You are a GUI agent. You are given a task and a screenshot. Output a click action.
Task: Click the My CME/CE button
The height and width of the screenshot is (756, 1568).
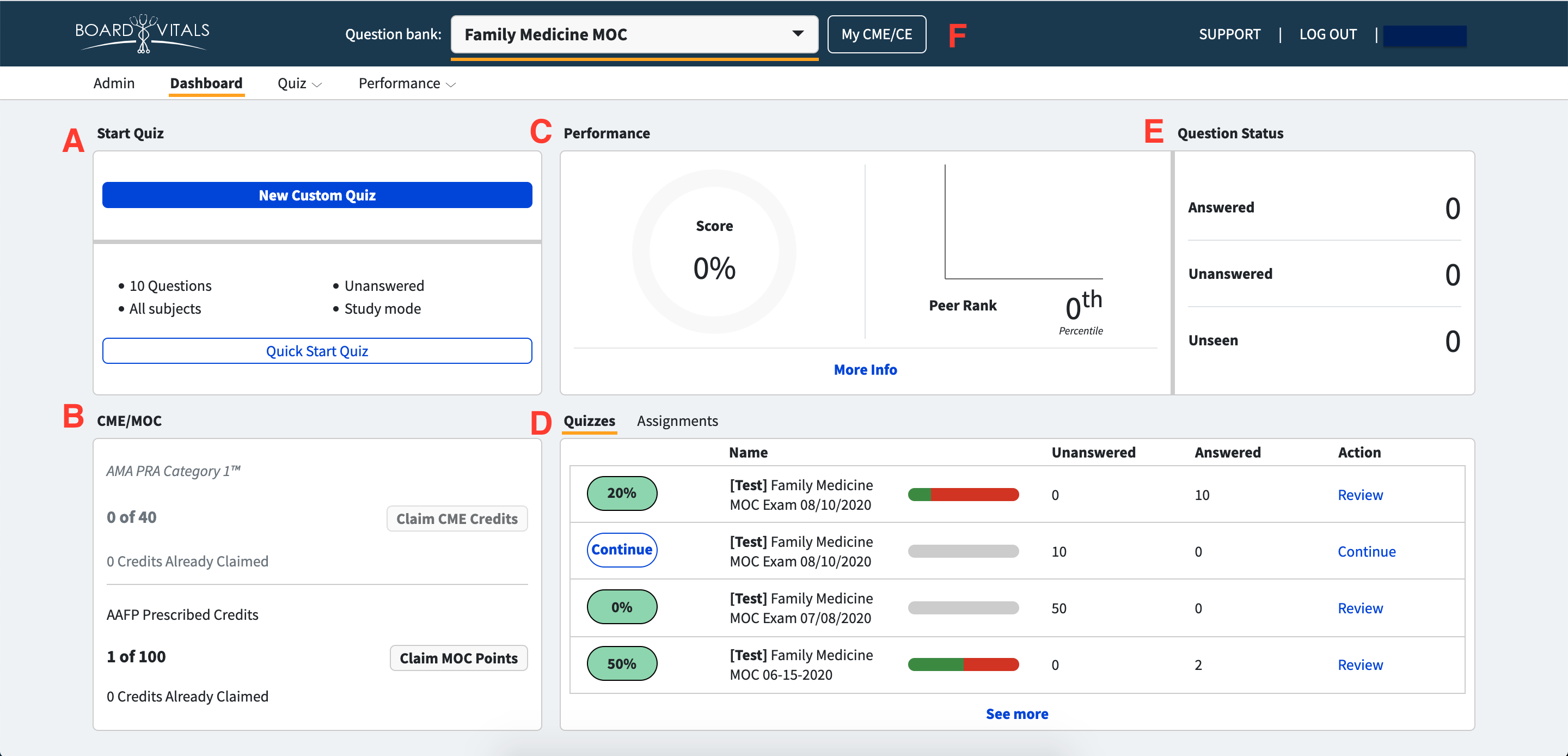[877, 33]
